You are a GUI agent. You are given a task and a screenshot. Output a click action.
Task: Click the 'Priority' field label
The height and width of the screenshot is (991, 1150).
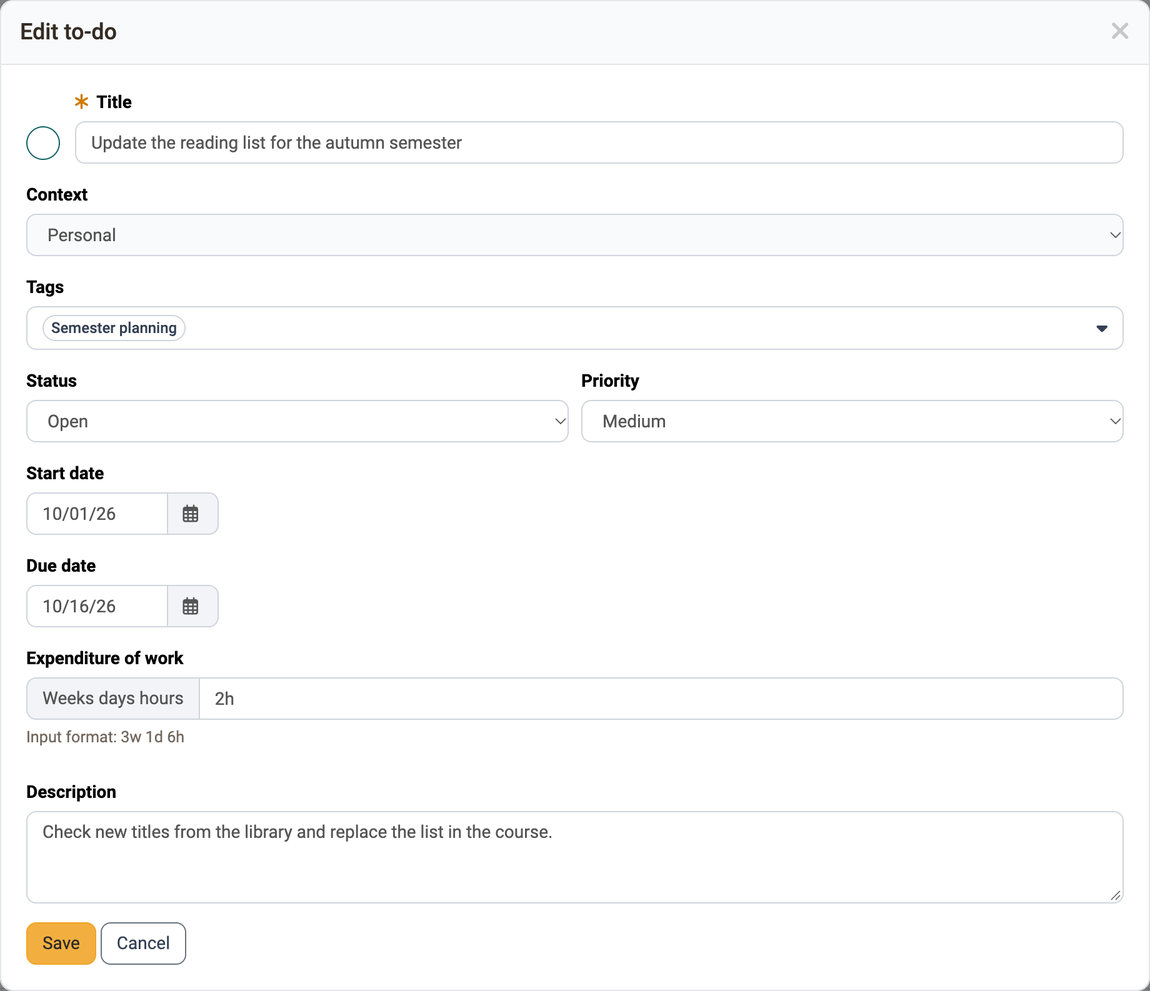(610, 381)
